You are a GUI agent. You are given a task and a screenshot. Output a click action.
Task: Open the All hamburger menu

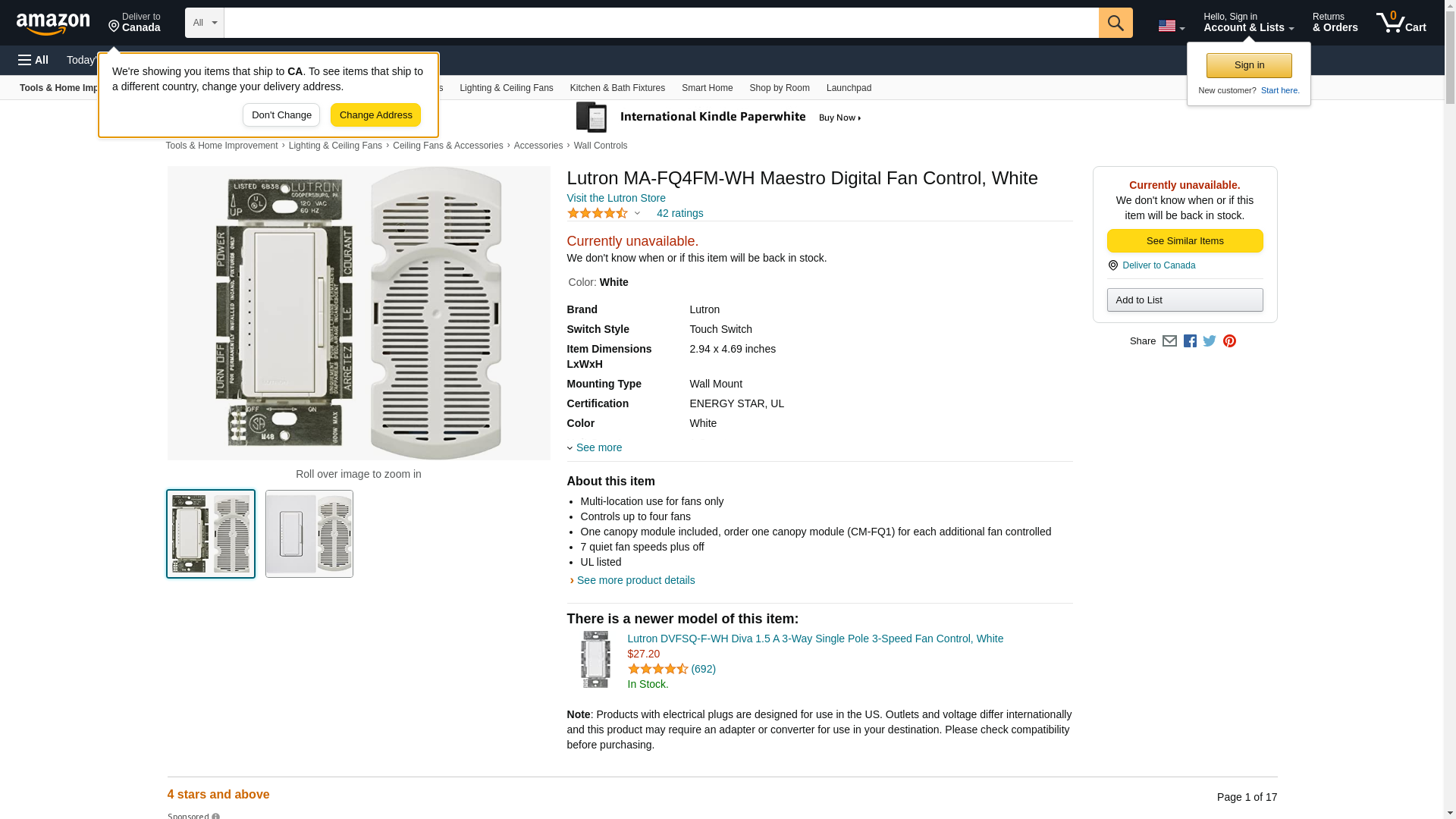[x=33, y=60]
